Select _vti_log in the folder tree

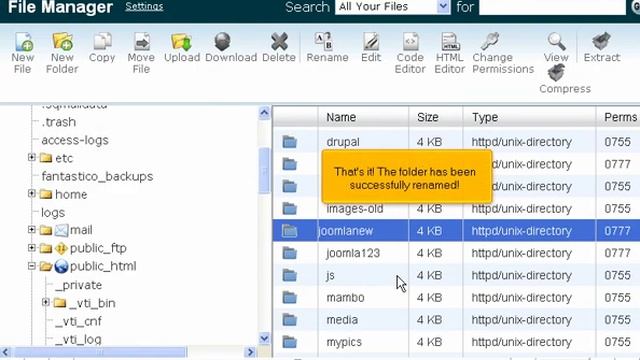click(x=78, y=340)
